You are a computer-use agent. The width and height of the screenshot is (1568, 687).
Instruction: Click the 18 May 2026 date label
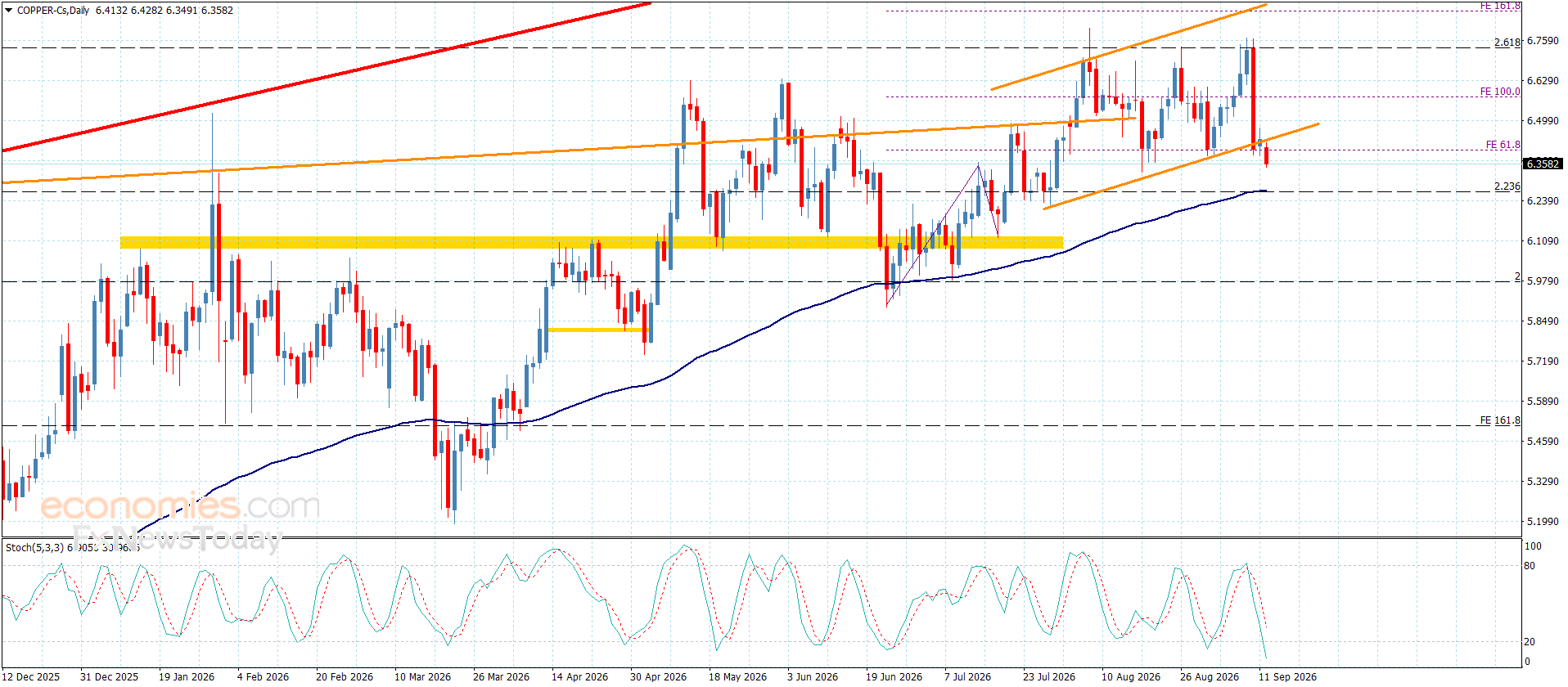tap(738, 677)
